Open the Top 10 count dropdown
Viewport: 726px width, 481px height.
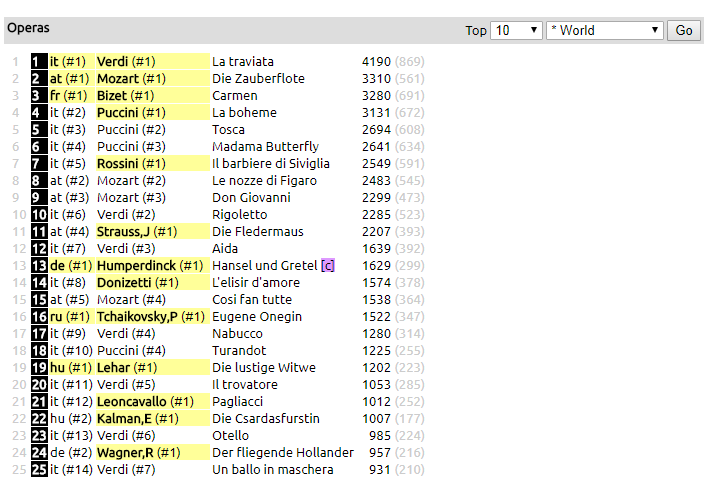[516, 30]
